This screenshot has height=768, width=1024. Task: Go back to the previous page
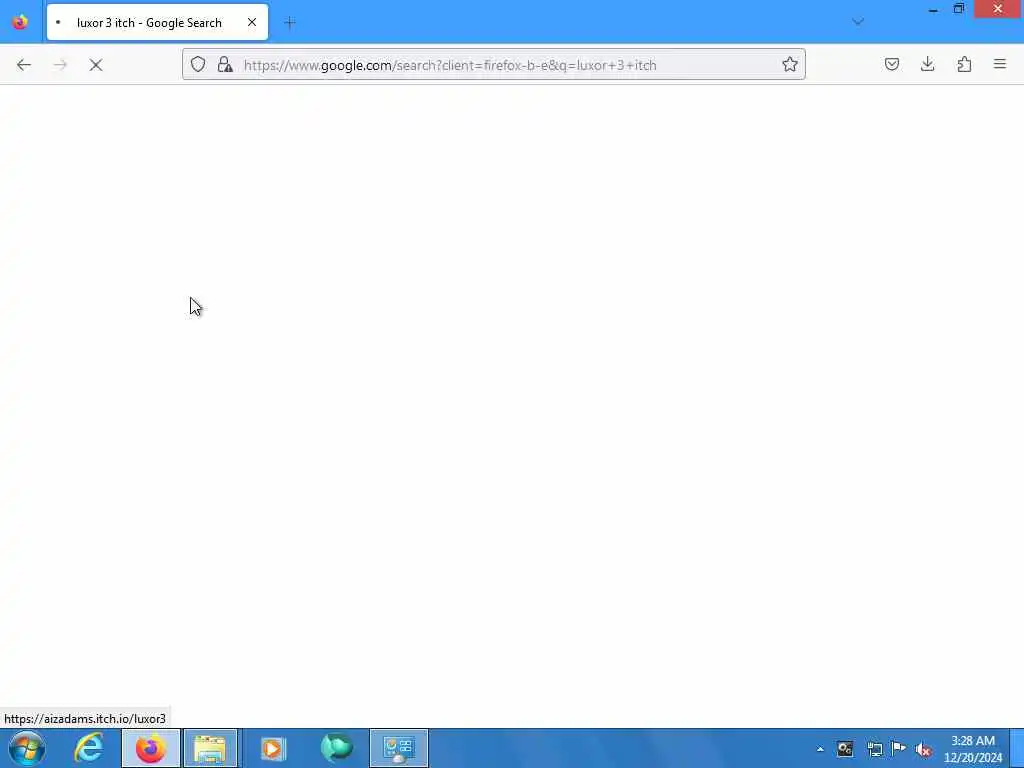pyautogui.click(x=24, y=65)
